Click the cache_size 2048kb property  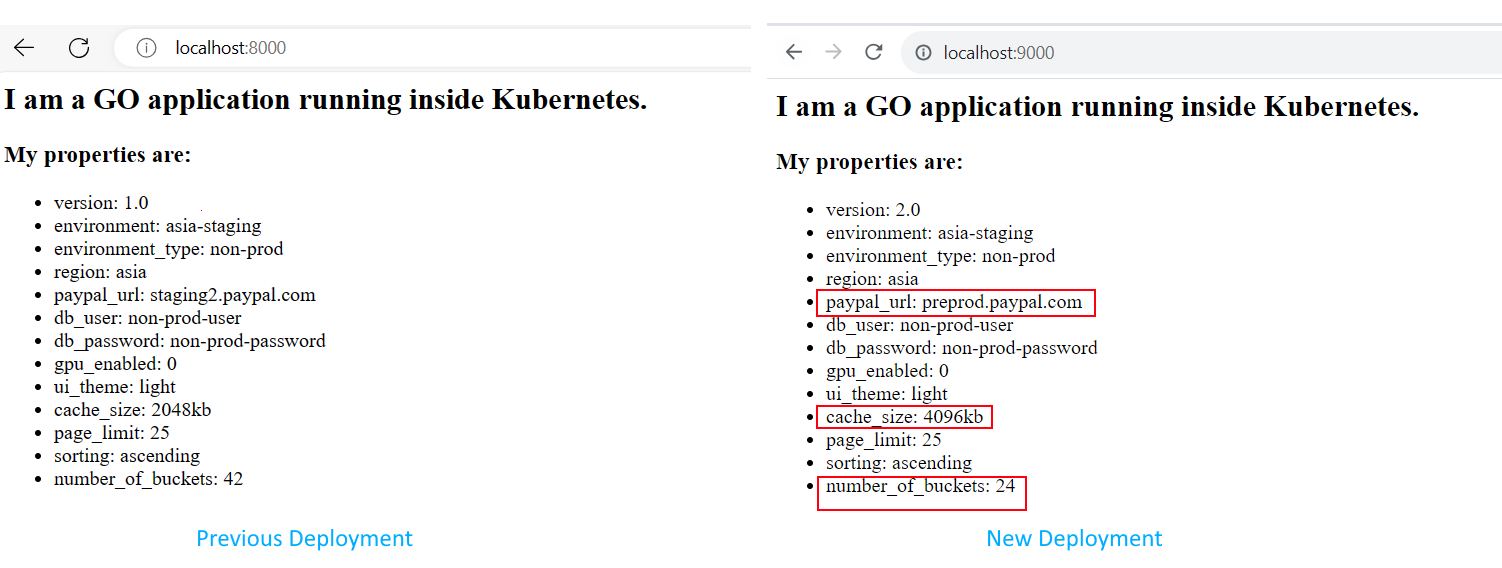click(133, 410)
